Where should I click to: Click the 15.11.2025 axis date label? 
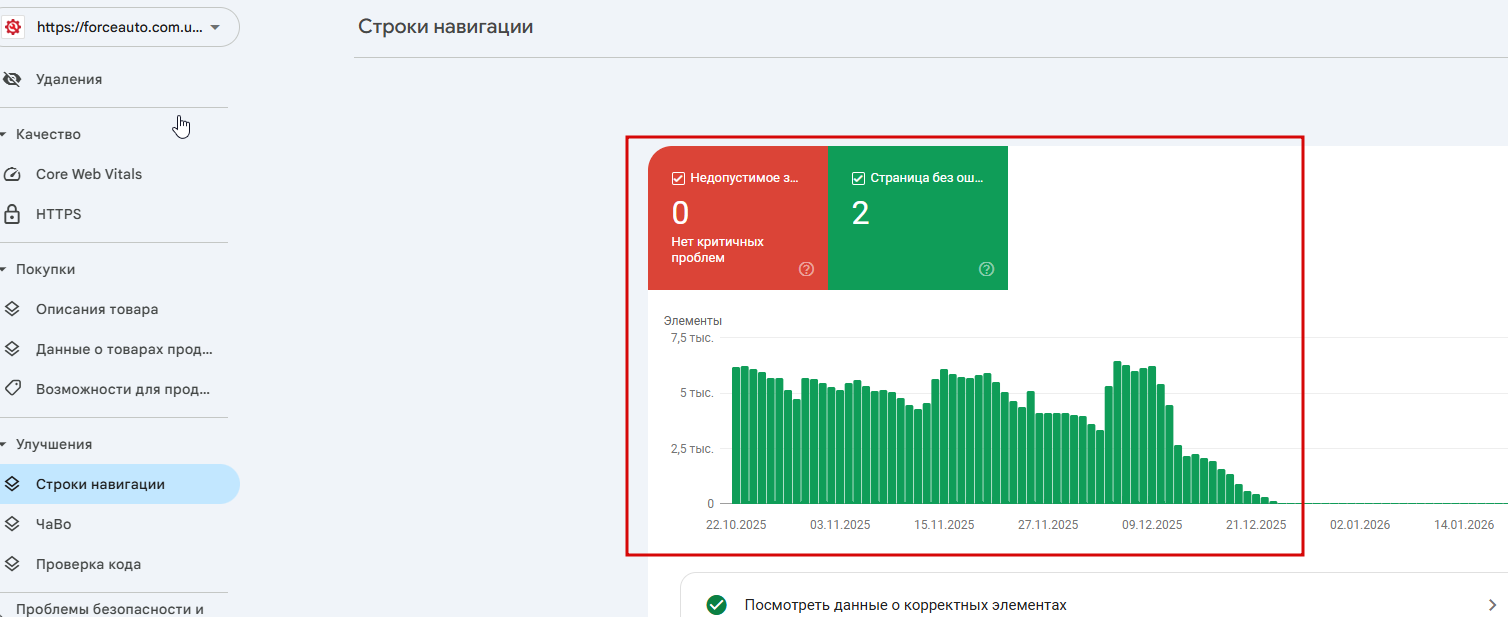point(944,525)
